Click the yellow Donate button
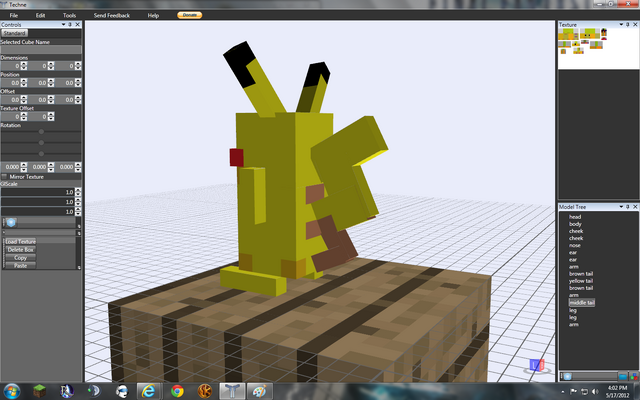Image resolution: width=640 pixels, height=400 pixels. [189, 15]
